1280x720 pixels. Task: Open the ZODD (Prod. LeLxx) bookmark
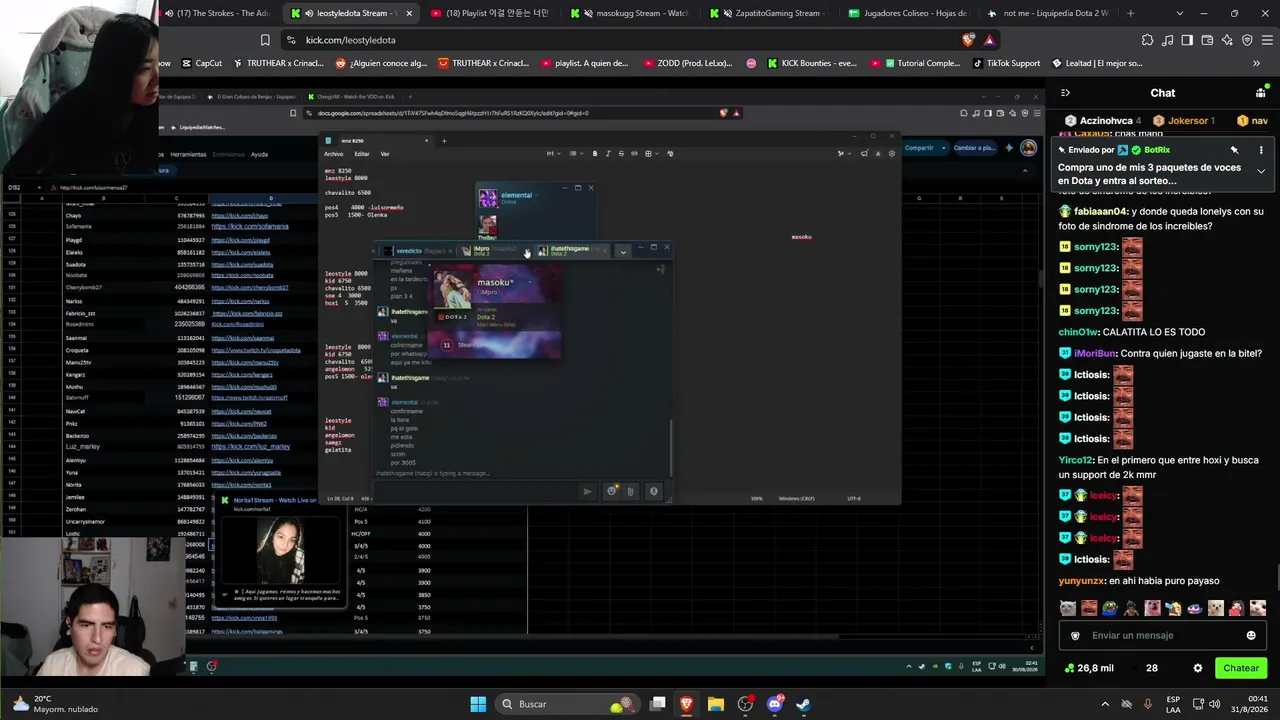687,63
